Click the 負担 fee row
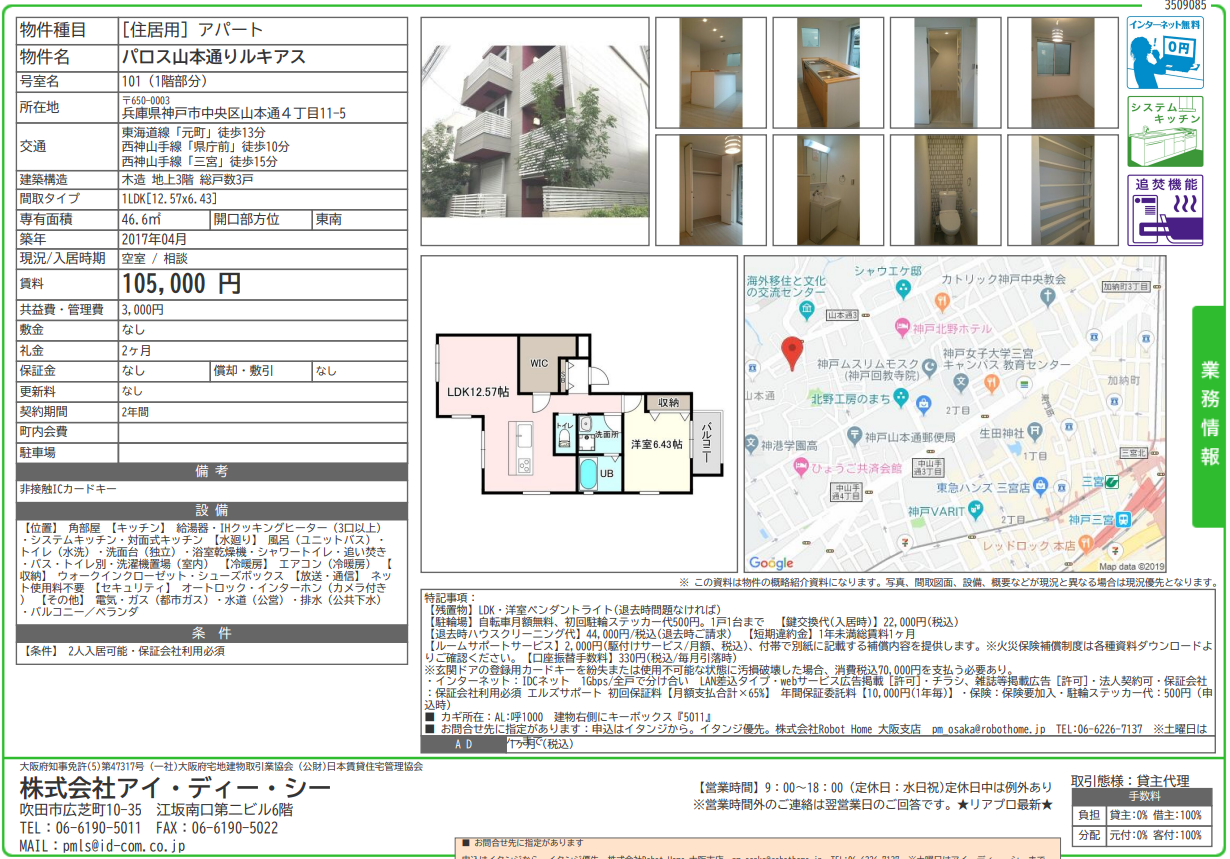The height and width of the screenshot is (859, 1230). pos(1142,815)
